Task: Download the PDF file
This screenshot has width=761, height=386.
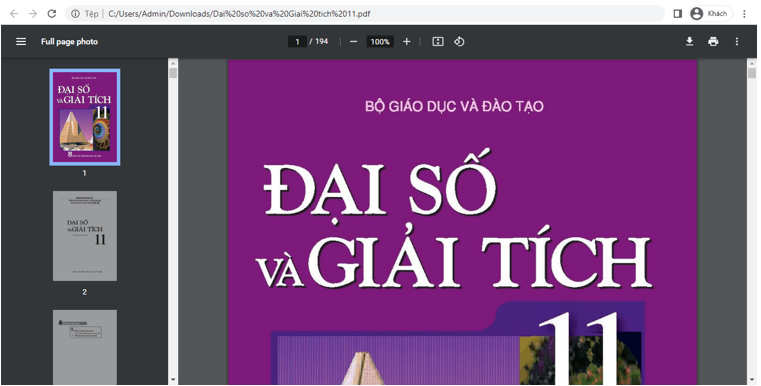Action: [x=689, y=42]
